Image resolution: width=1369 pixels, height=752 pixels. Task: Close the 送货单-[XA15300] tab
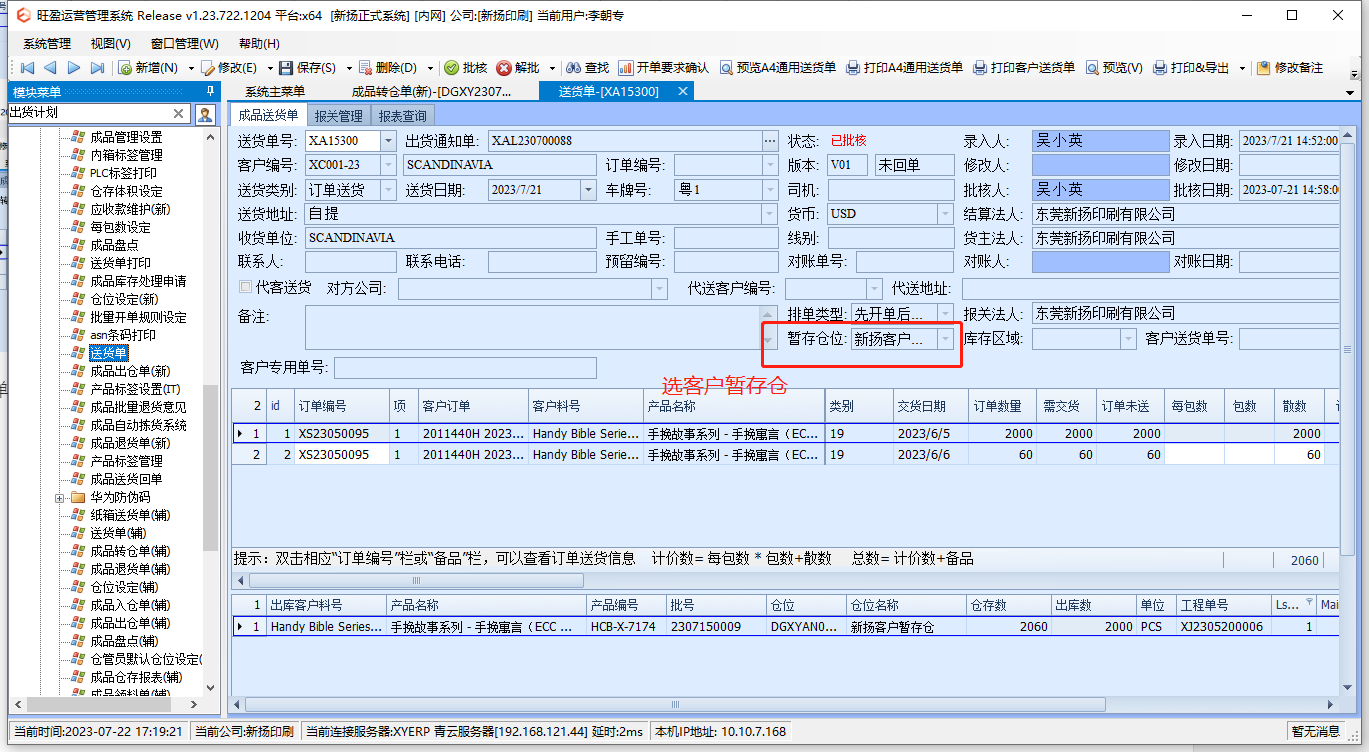coord(683,91)
